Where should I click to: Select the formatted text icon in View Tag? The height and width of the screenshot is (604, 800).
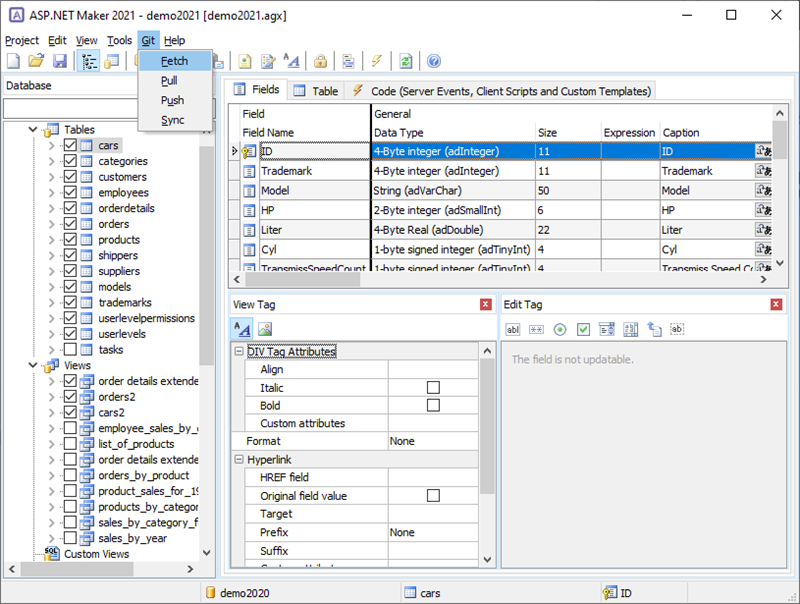[x=242, y=329]
